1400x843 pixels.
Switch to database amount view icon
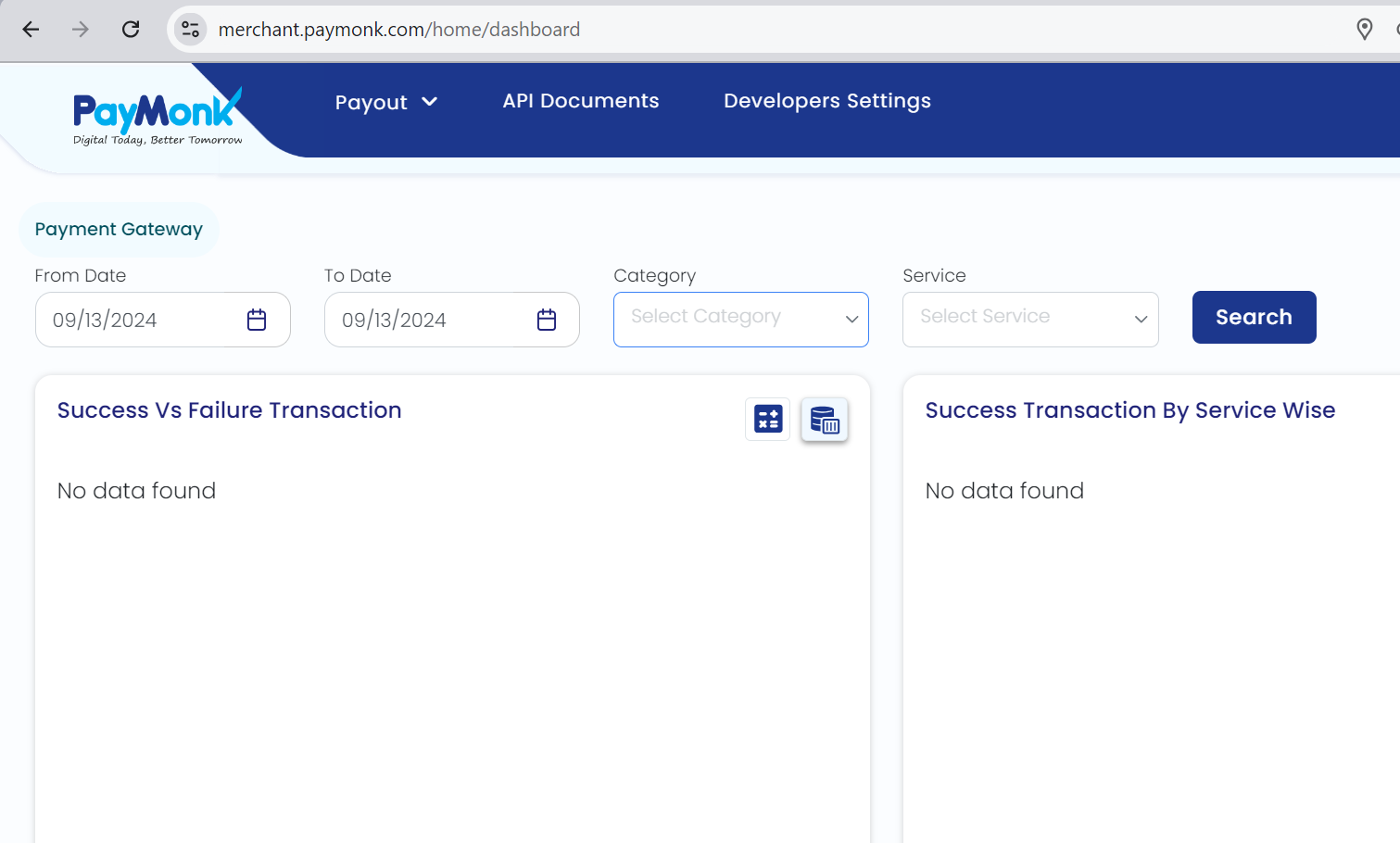tap(825, 420)
